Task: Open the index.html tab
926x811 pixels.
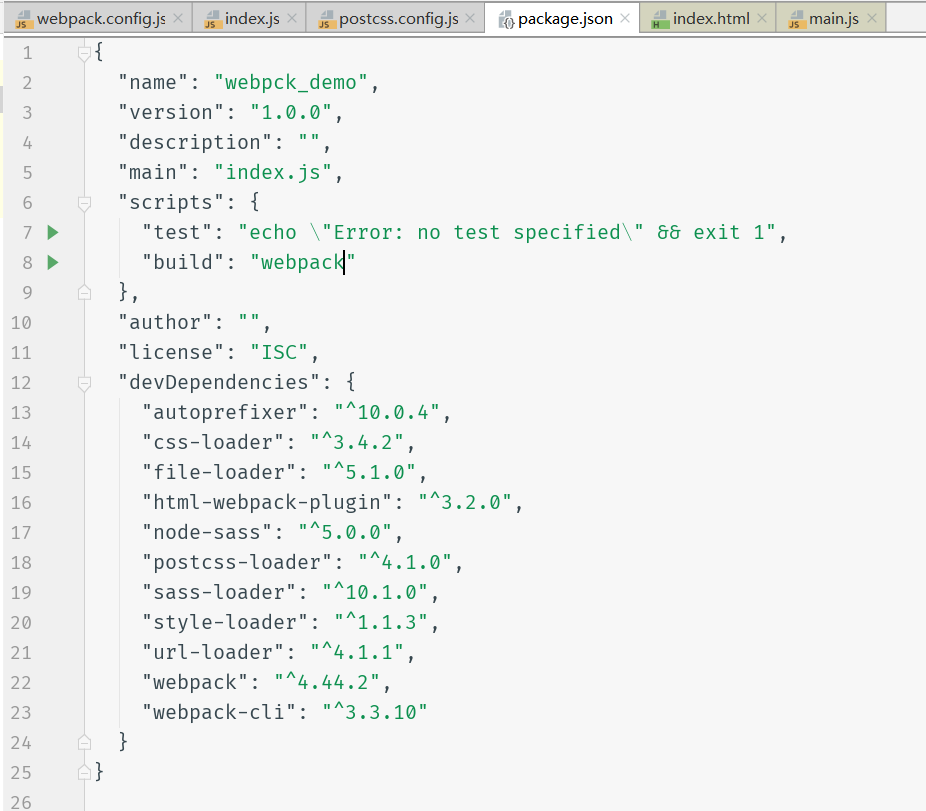Action: [710, 19]
